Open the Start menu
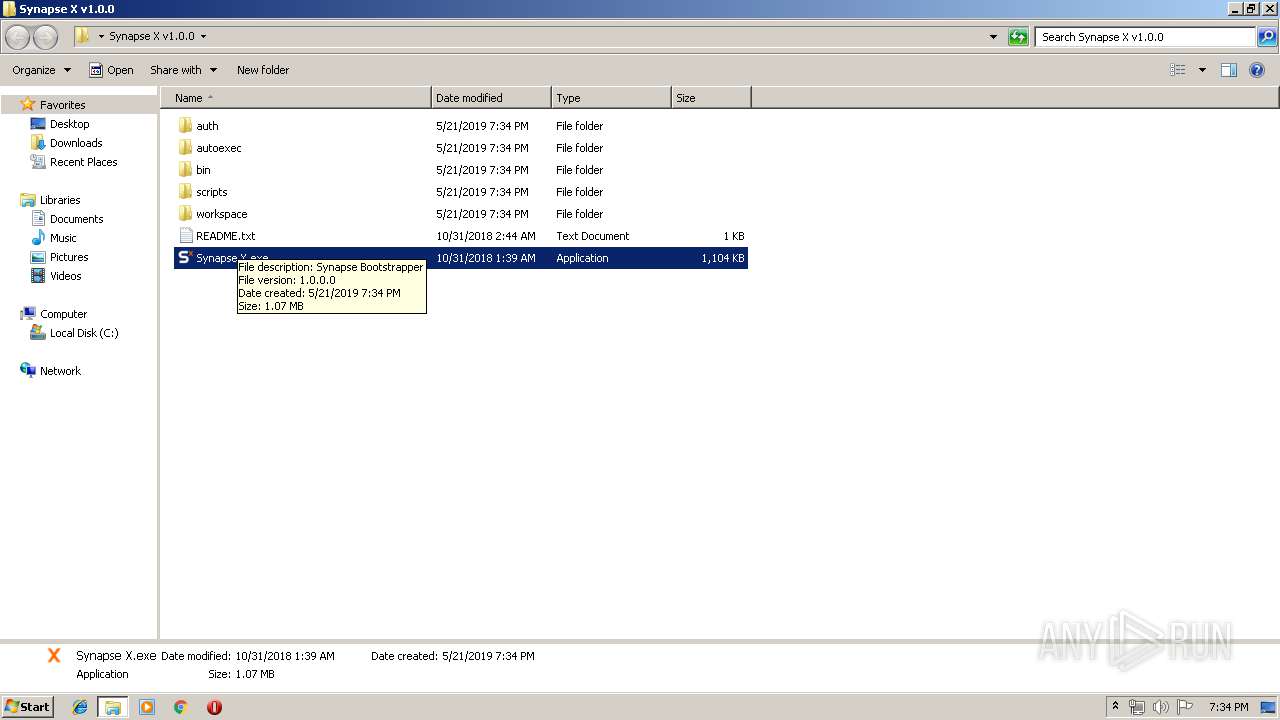 pos(27,707)
